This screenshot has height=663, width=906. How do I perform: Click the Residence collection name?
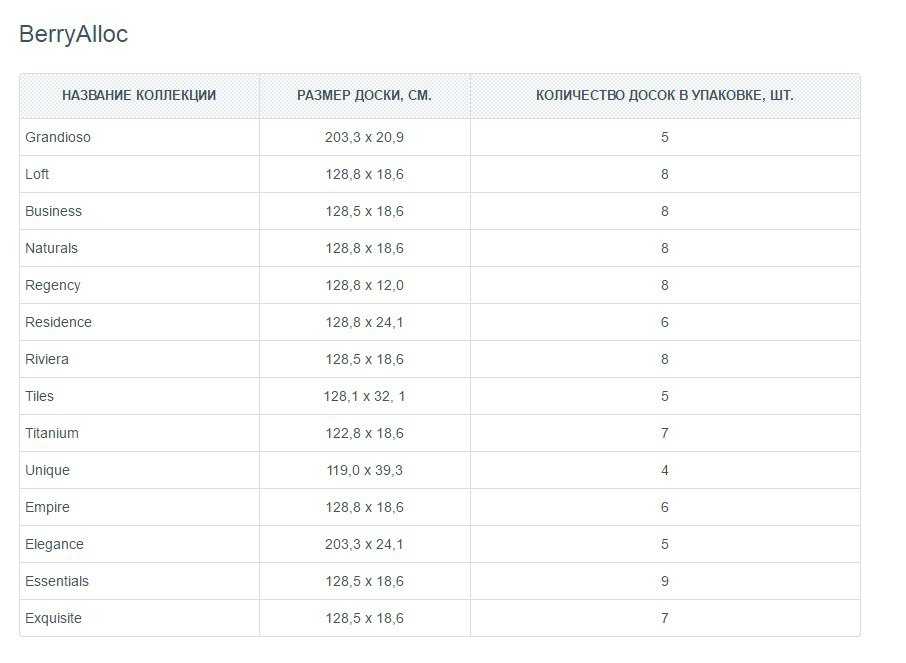pyautogui.click(x=58, y=322)
